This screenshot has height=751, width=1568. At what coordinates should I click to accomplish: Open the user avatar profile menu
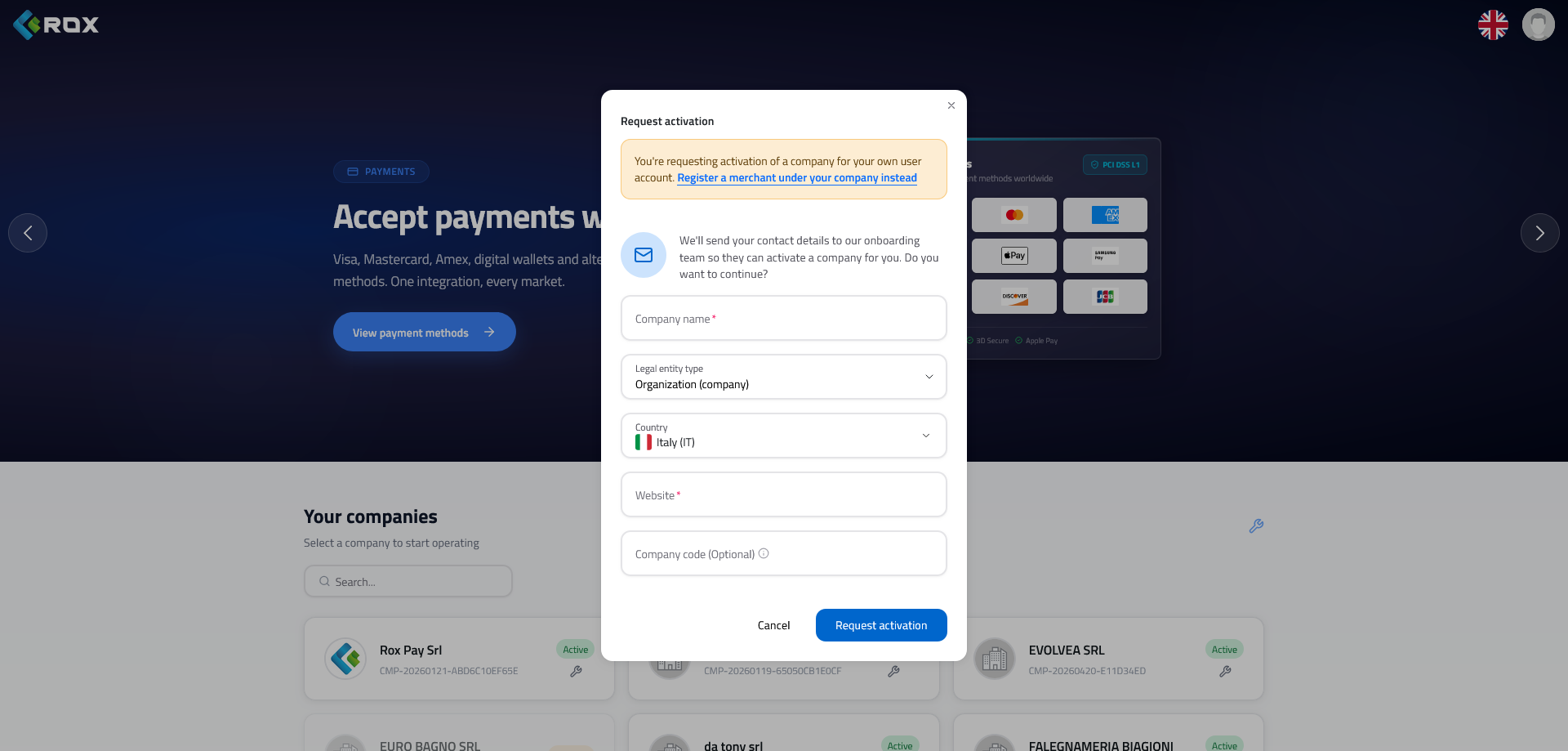tap(1539, 25)
